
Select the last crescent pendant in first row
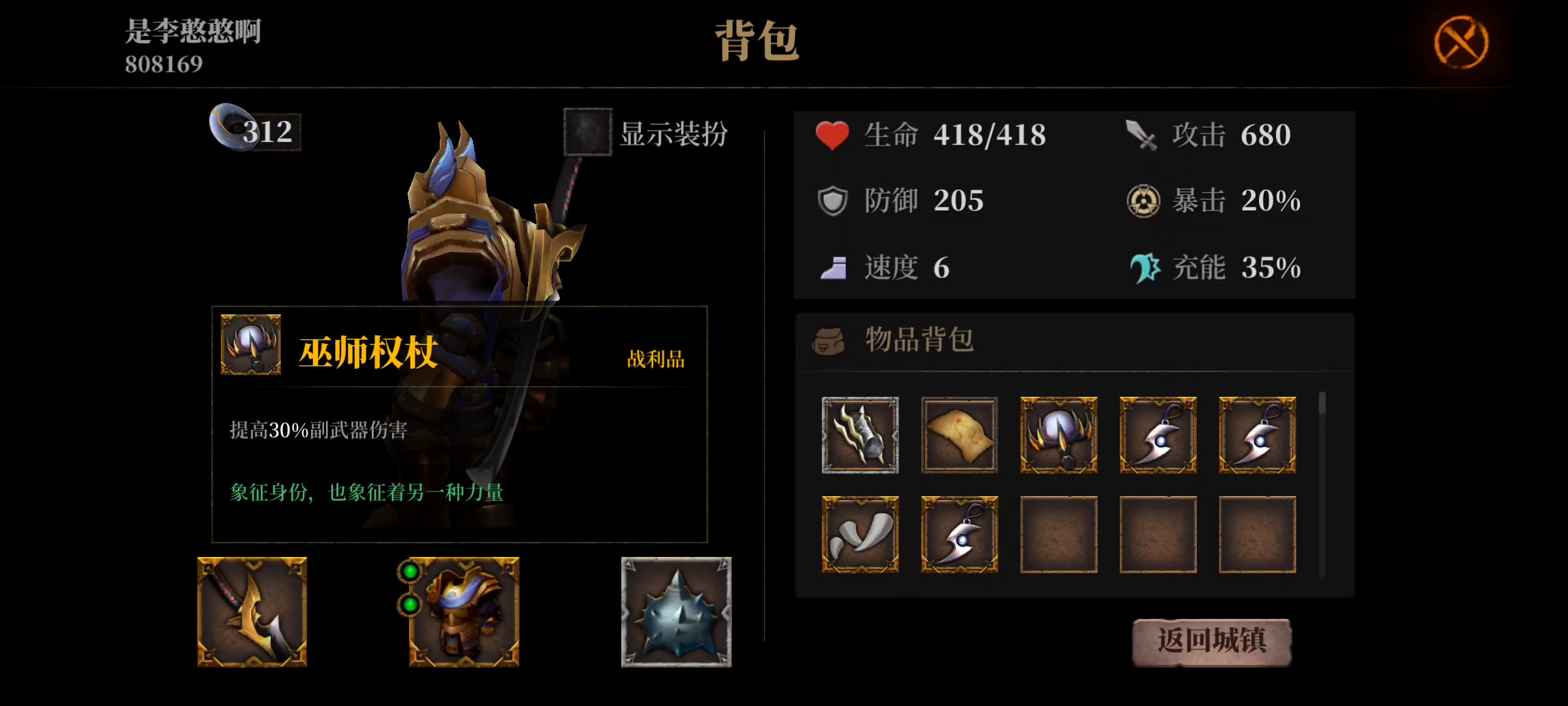click(1257, 435)
